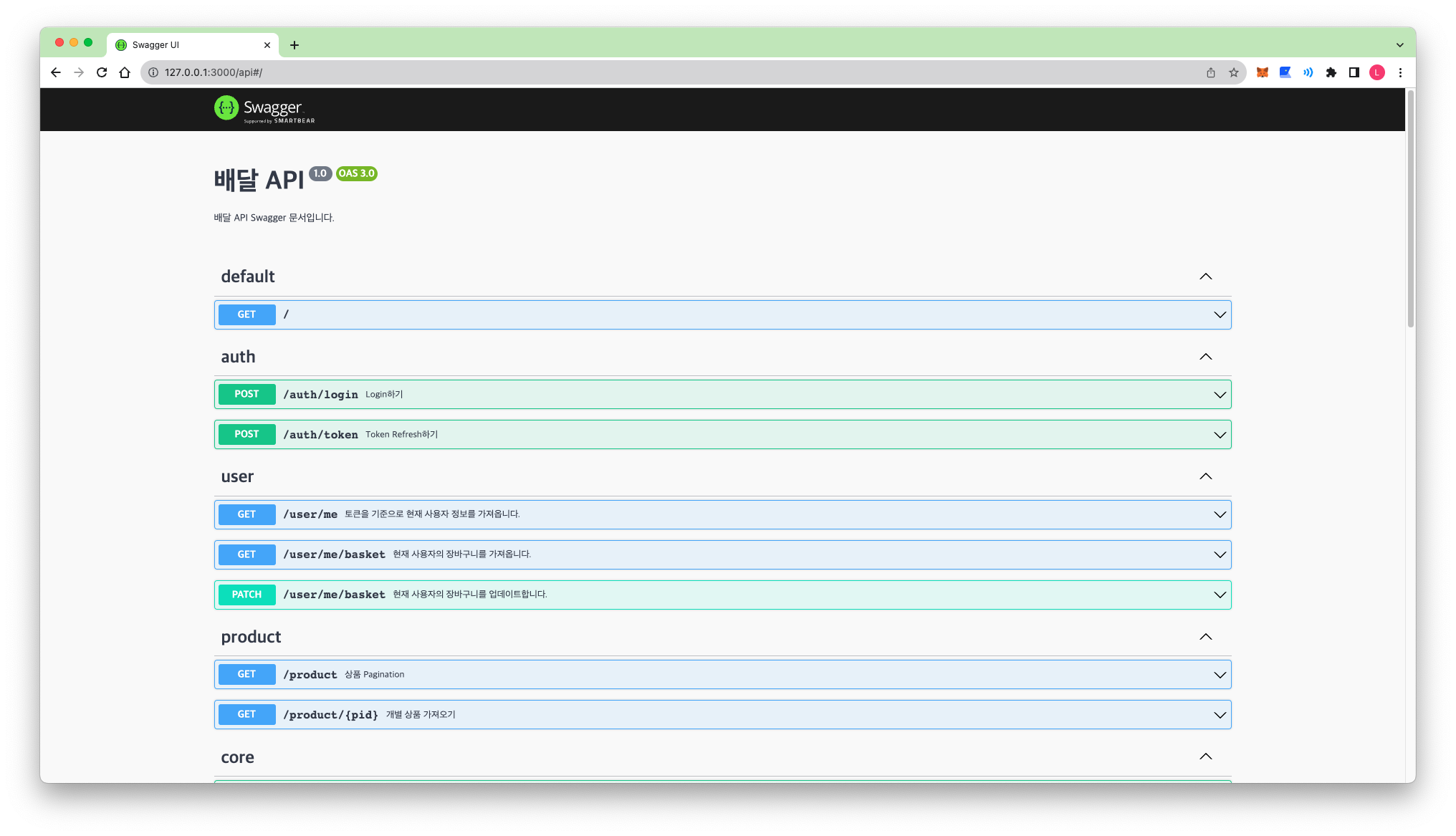This screenshot has height=836, width=1456.
Task: Open a new browser tab
Action: point(294,44)
